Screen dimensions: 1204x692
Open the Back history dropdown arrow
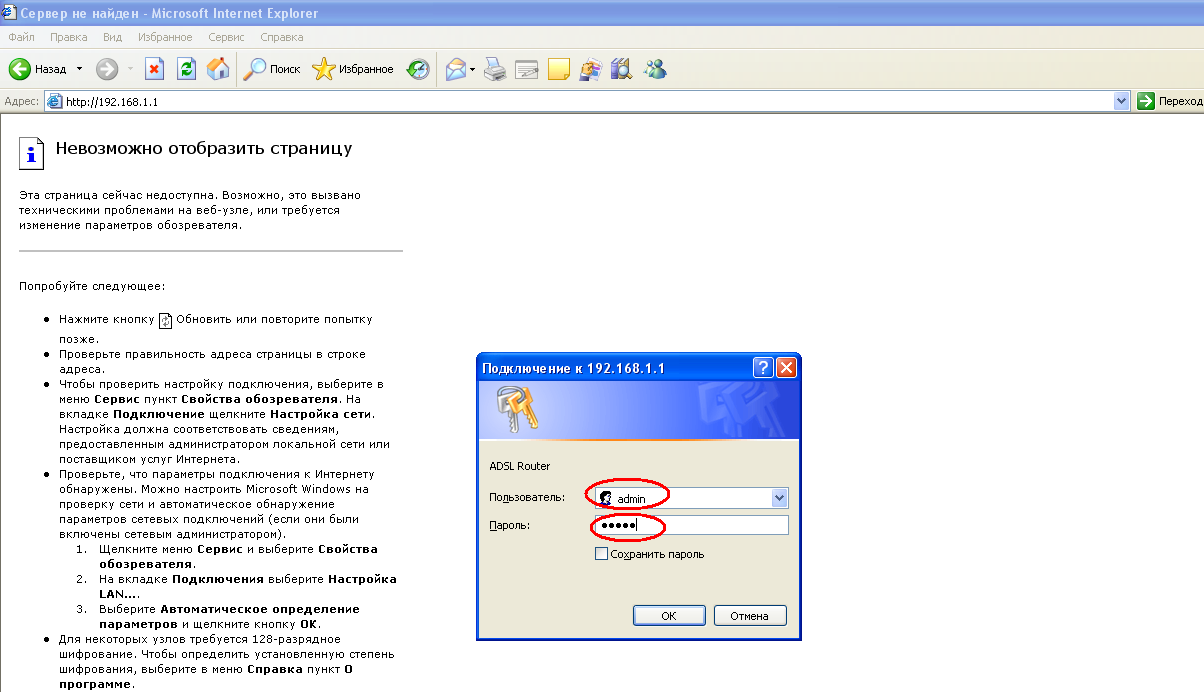pos(80,69)
